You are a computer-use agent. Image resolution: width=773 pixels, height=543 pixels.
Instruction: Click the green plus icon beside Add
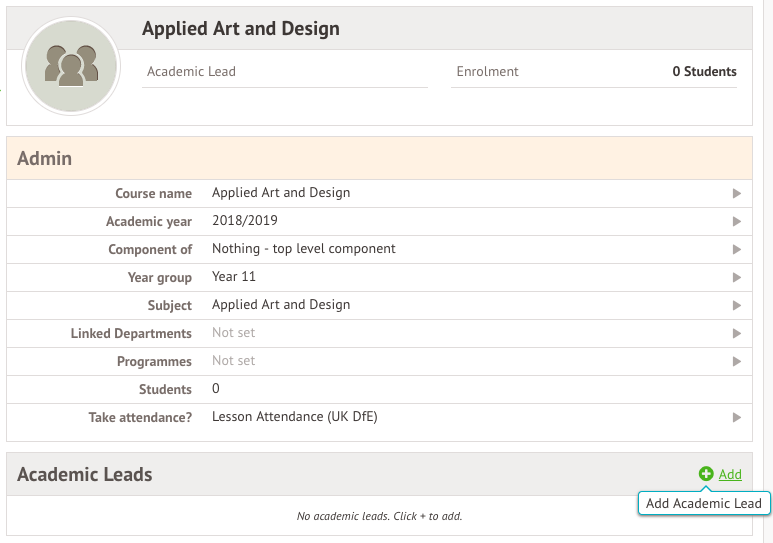click(x=706, y=474)
